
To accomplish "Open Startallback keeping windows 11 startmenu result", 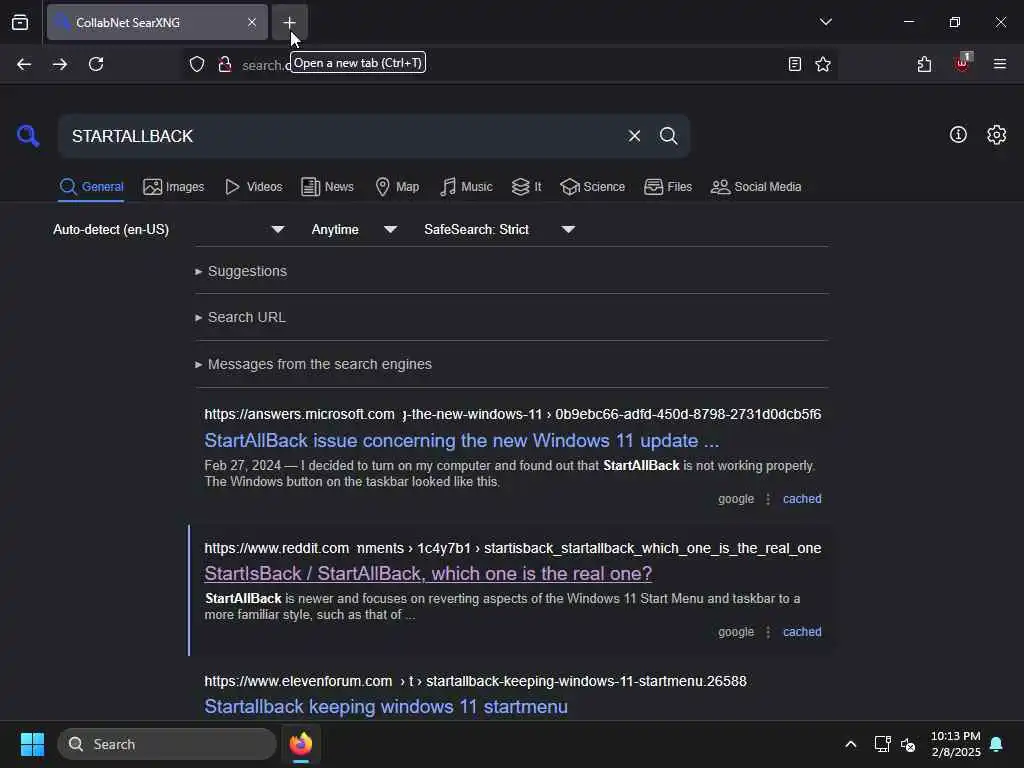I will click(x=386, y=707).
